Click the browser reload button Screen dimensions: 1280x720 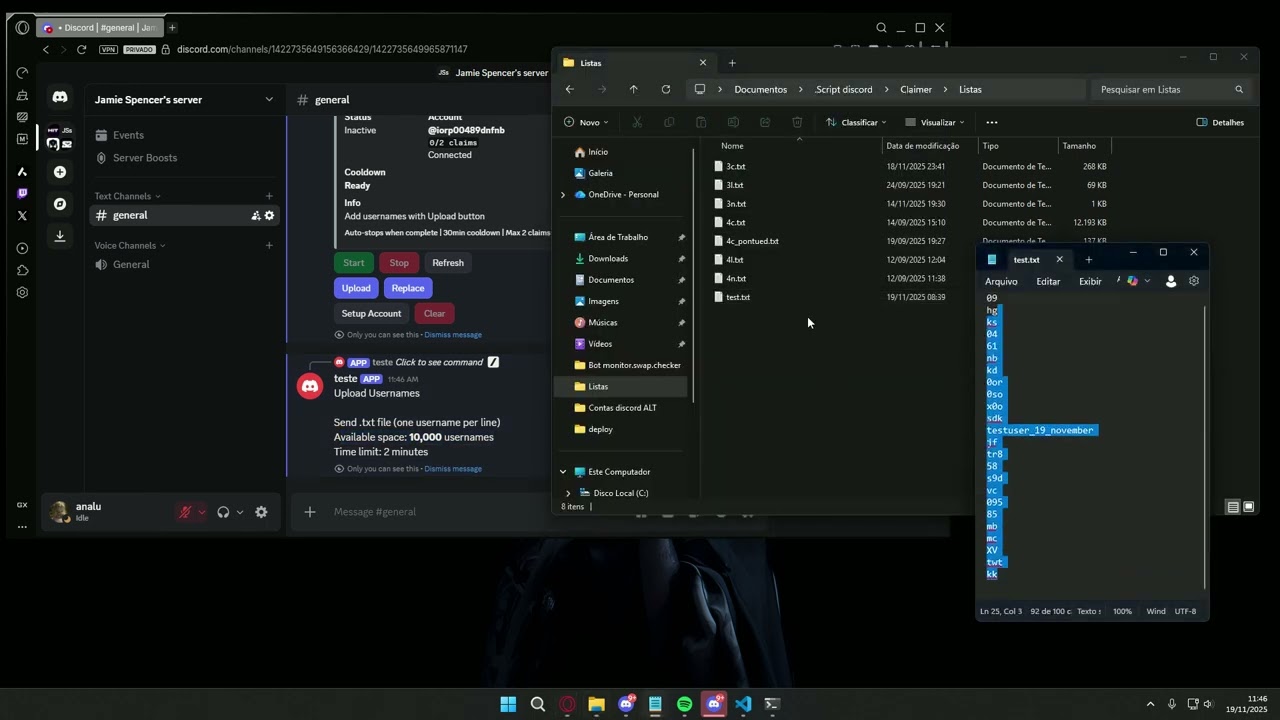(x=81, y=49)
